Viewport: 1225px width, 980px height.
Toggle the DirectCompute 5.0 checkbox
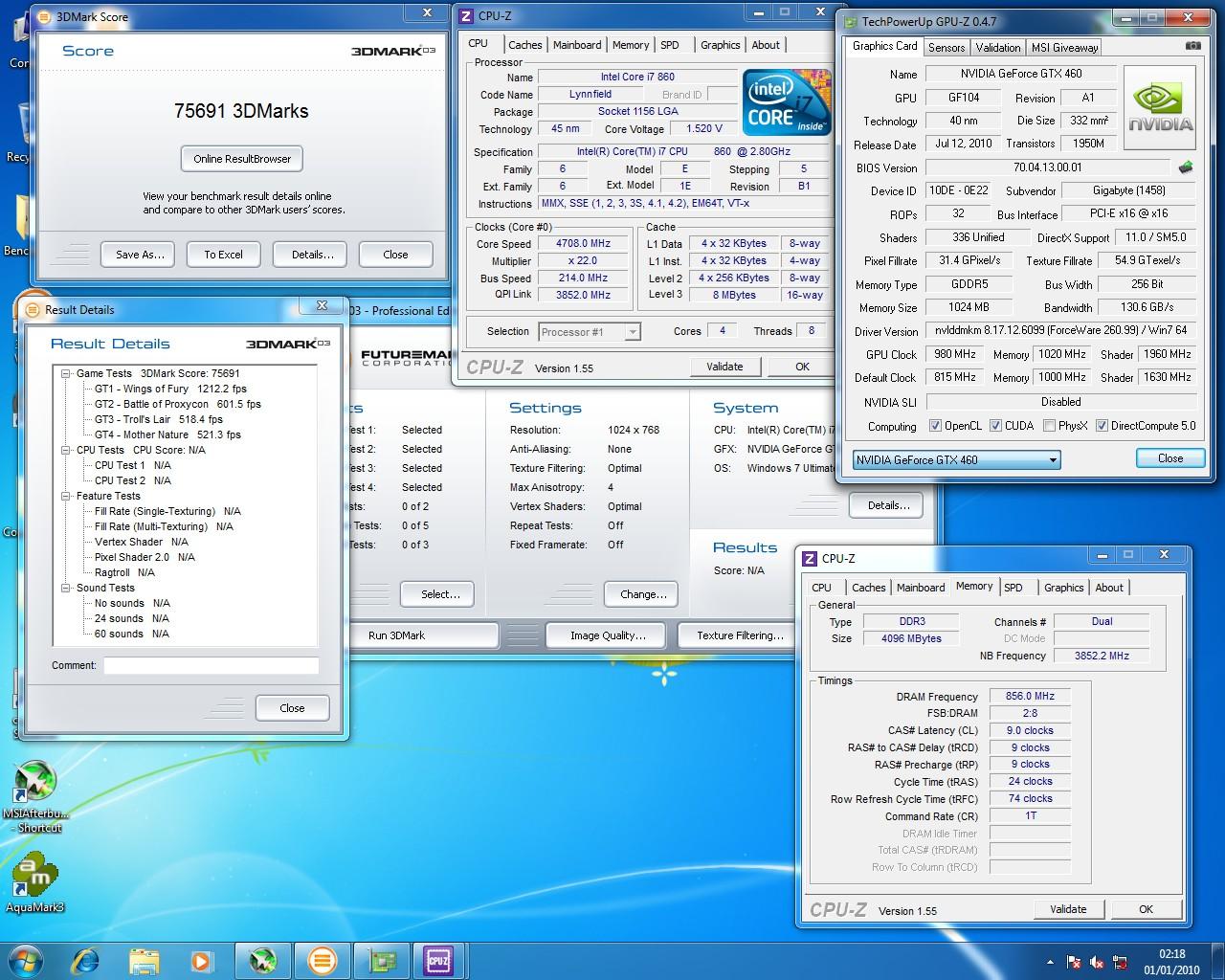(x=1102, y=426)
